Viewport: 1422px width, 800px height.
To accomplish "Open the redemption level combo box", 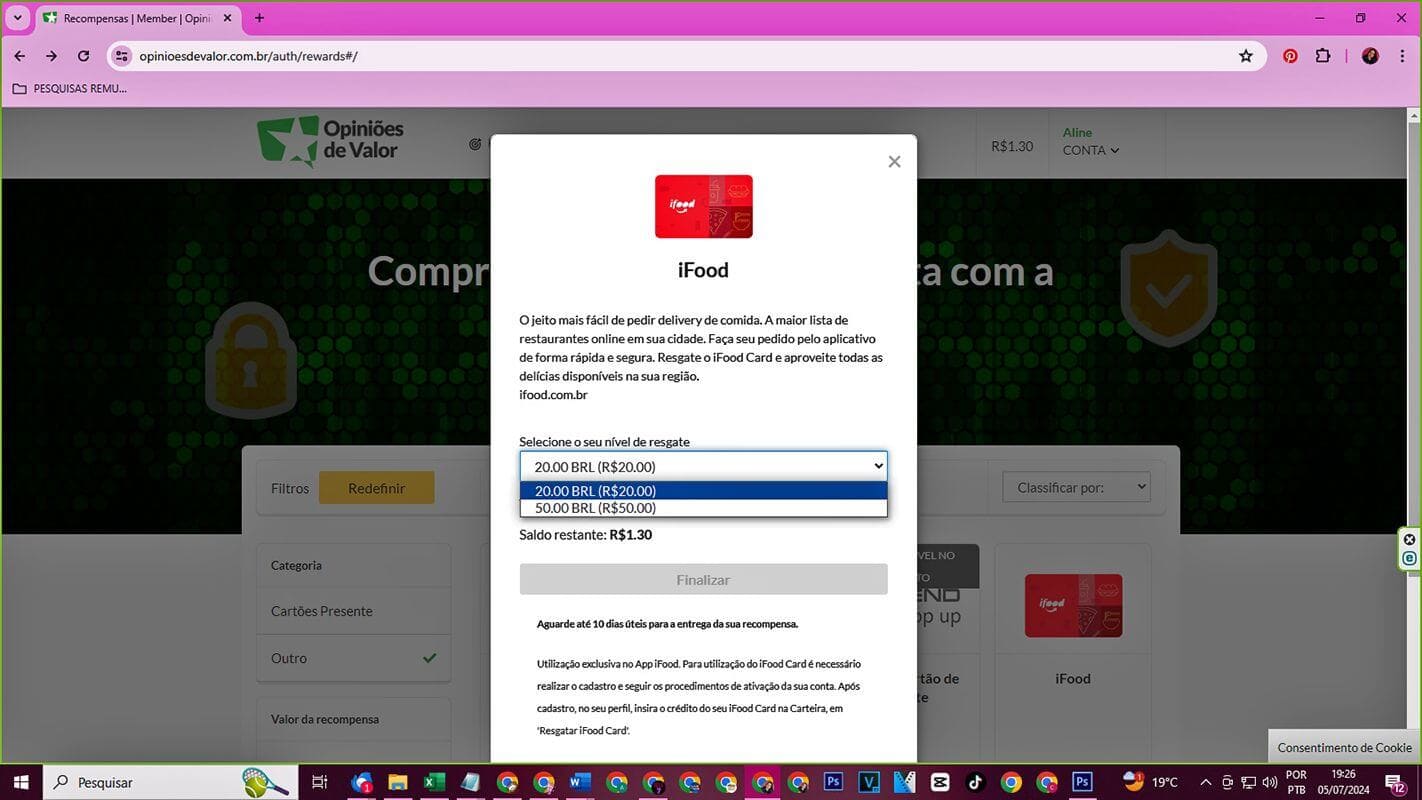I will tap(703, 466).
